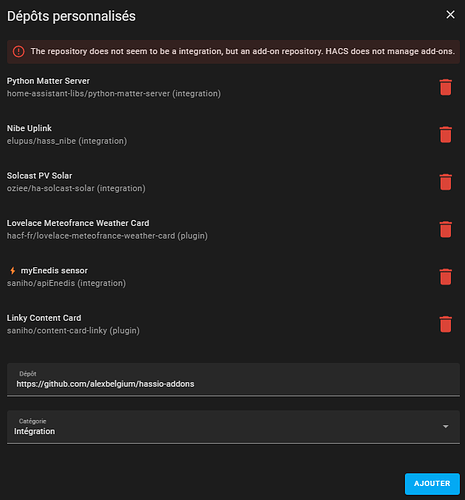Screen dimensions: 465x500
Task: Click the lightning bolt icon beside myEnedis
Action: click(x=13, y=270)
